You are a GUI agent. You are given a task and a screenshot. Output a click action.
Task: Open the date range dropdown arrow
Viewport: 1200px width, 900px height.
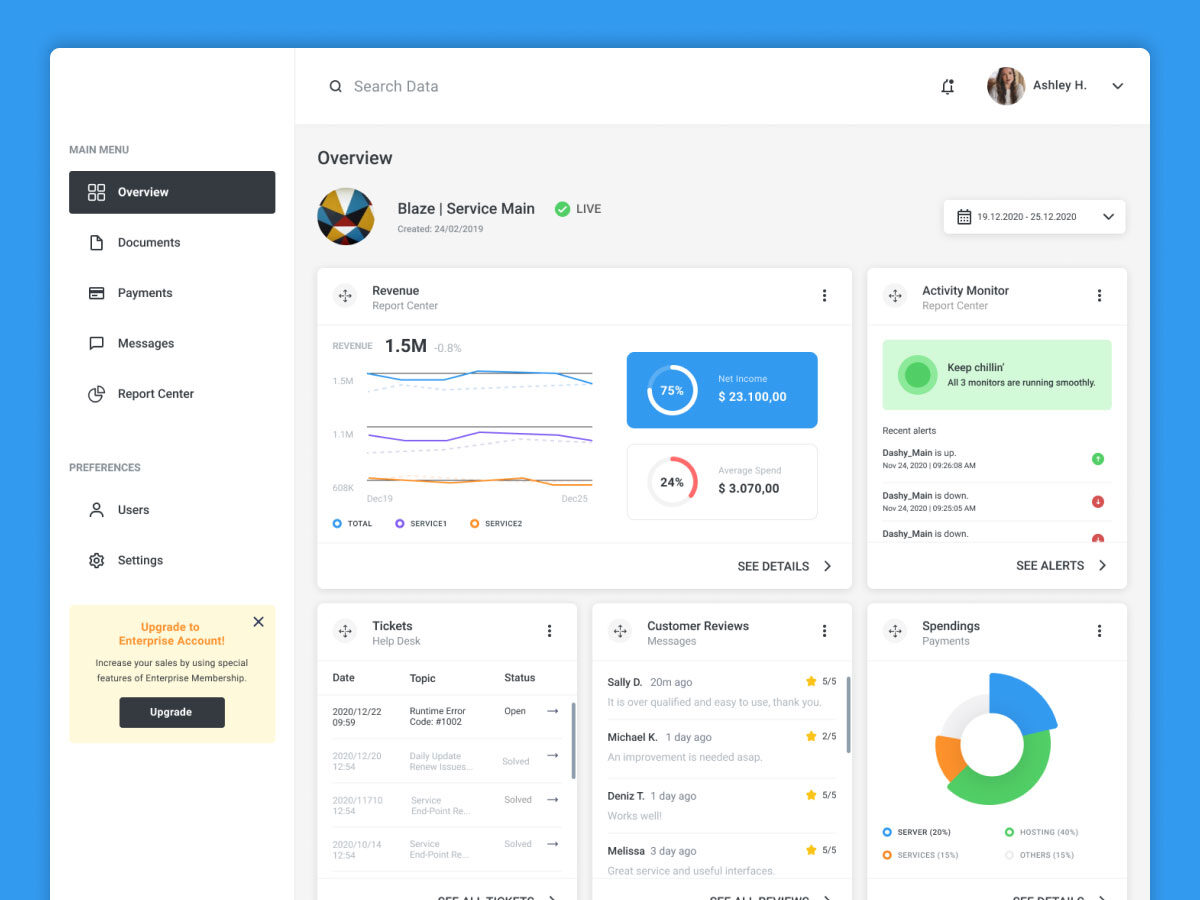1108,217
